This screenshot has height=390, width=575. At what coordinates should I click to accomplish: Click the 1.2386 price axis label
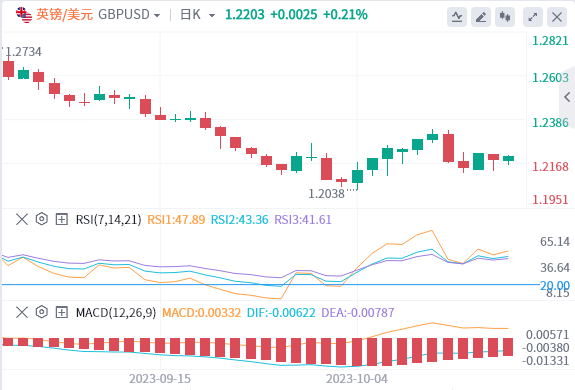coord(550,122)
